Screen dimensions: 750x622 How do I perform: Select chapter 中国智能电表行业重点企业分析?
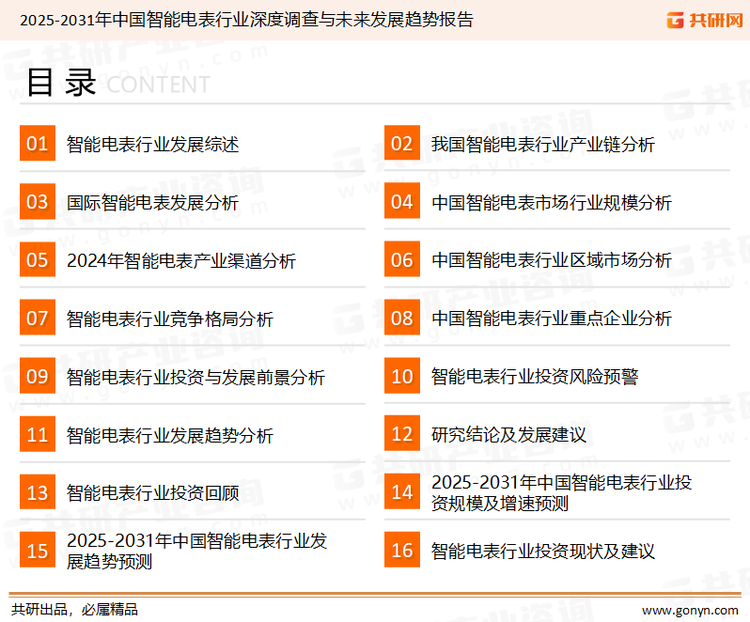coord(551,318)
